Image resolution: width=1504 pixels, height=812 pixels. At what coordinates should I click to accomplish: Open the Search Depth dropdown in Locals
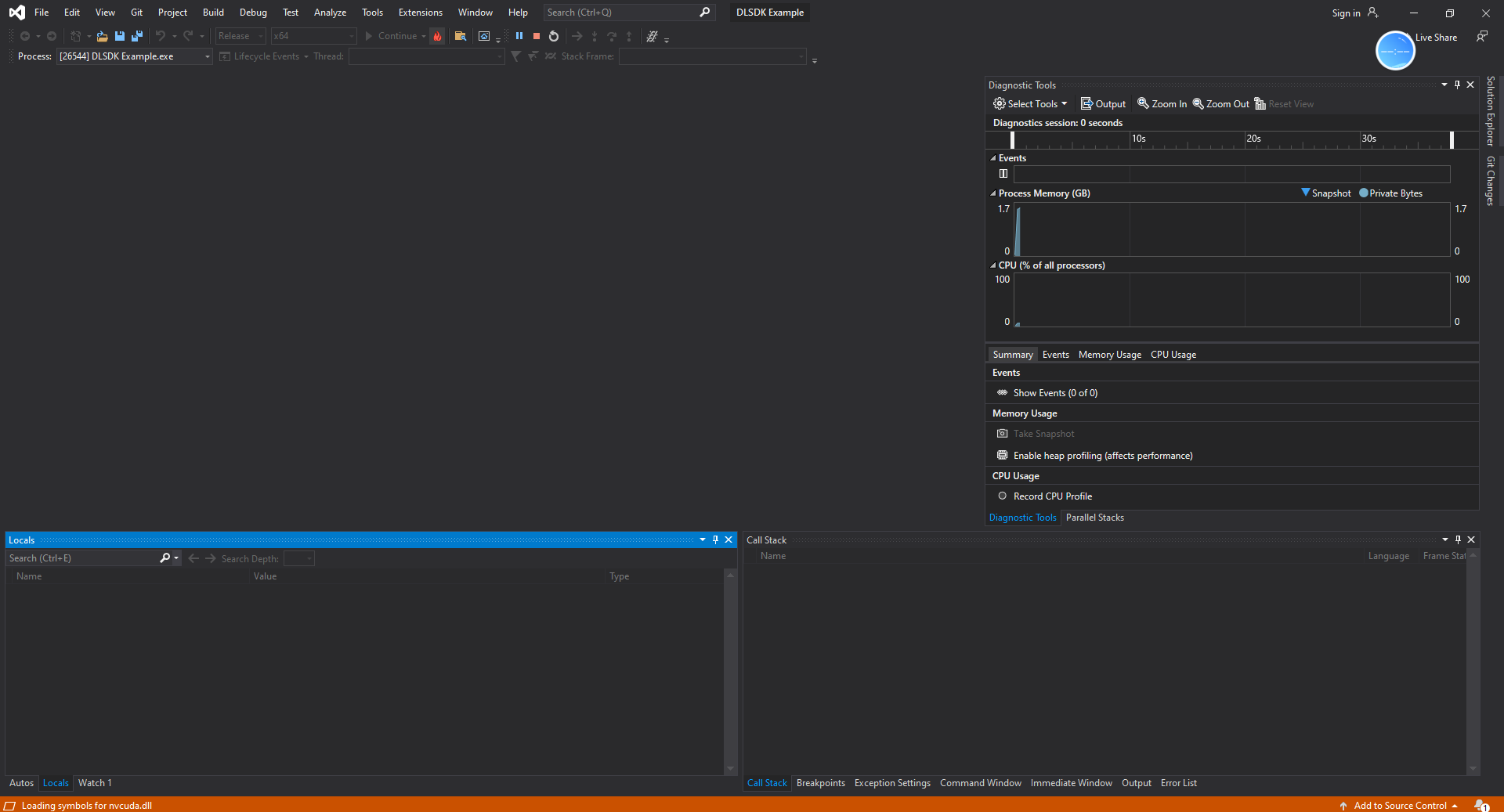299,558
